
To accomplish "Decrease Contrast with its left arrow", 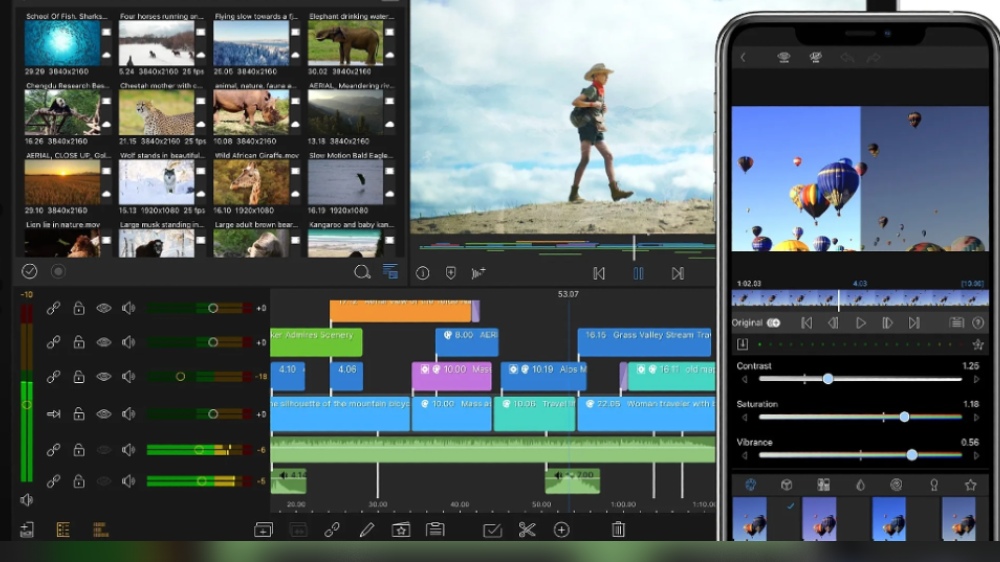I will coord(744,380).
